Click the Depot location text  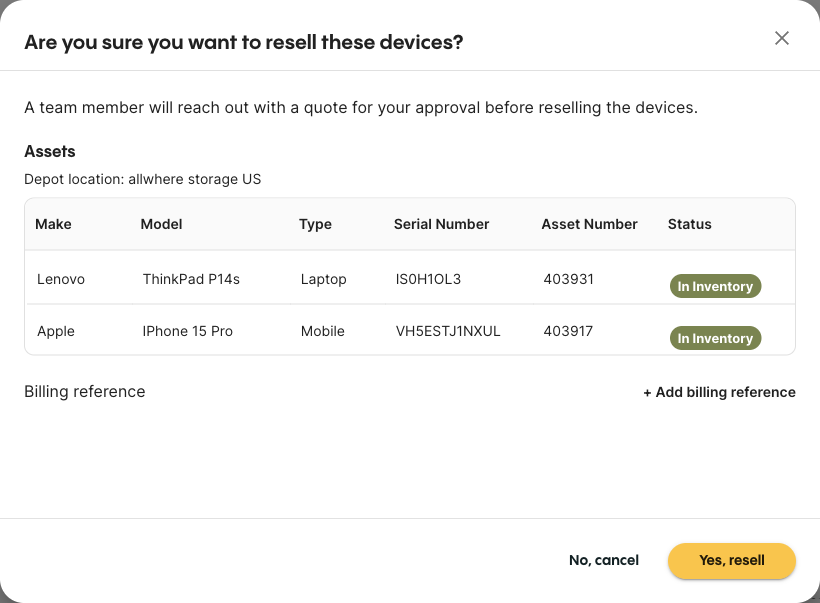click(142, 179)
